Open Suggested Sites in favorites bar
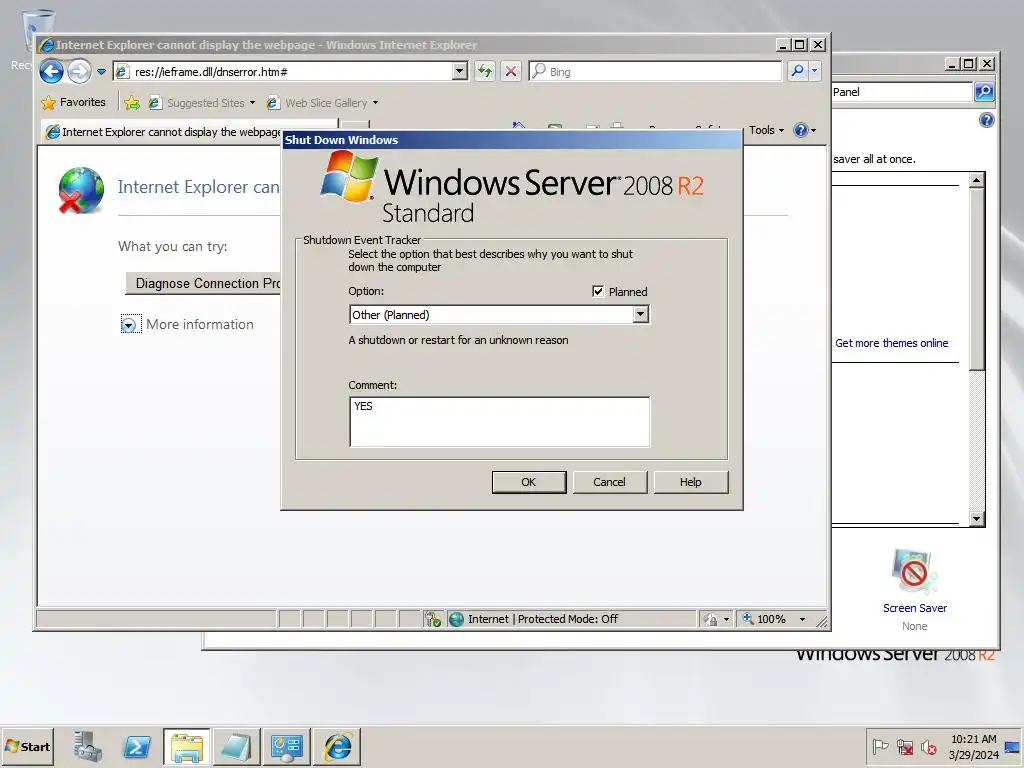The width and height of the screenshot is (1024, 768). click(200, 103)
